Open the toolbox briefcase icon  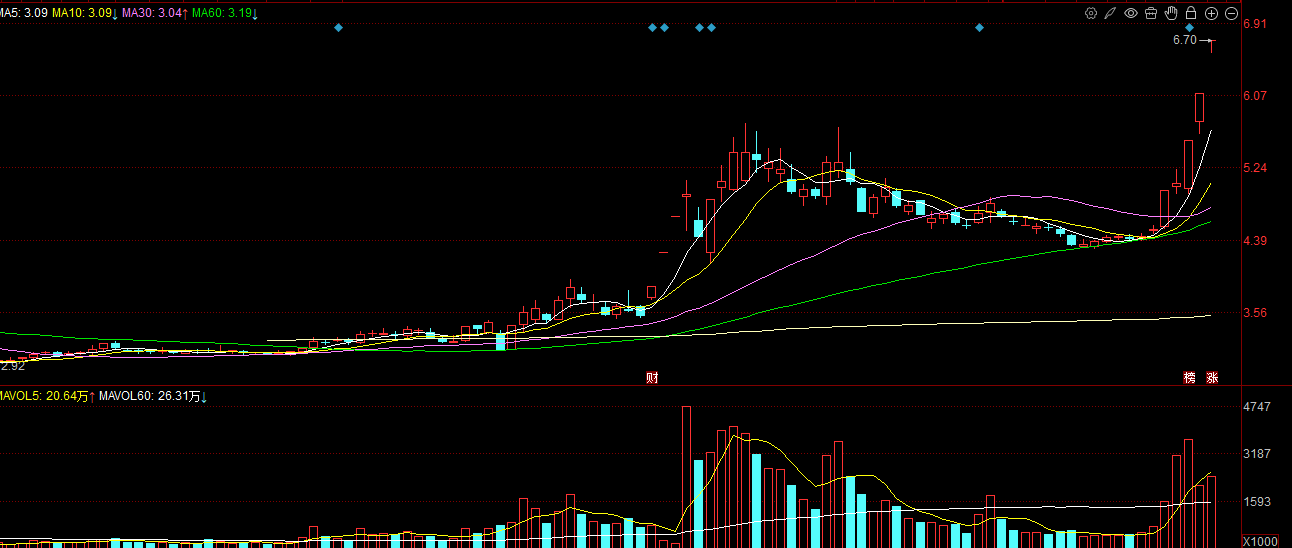(1151, 13)
